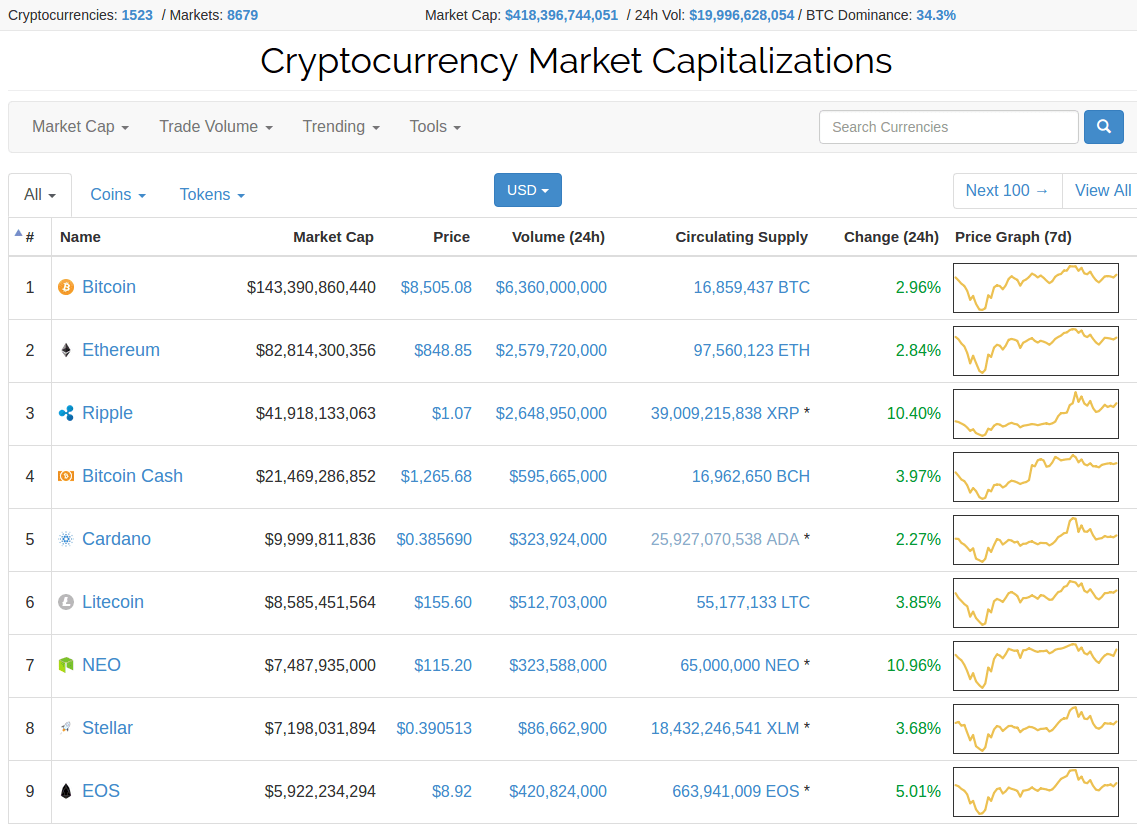Click the Litecoin logo icon

(x=66, y=603)
